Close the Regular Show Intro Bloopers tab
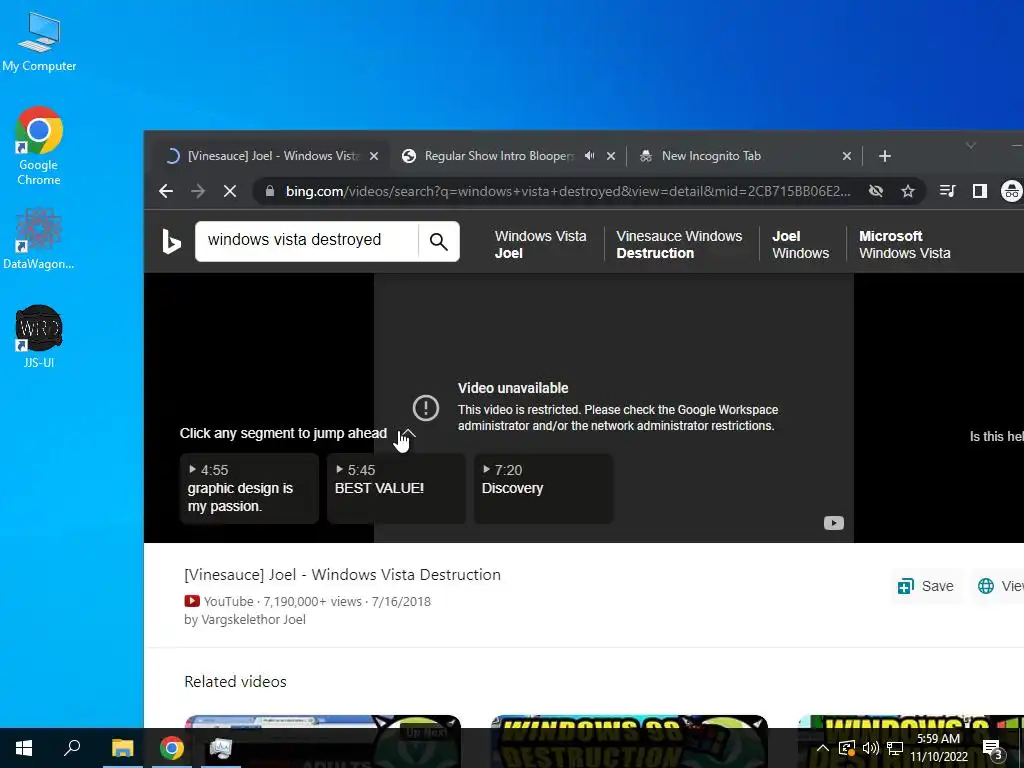Viewport: 1024px width, 768px height. coord(611,156)
